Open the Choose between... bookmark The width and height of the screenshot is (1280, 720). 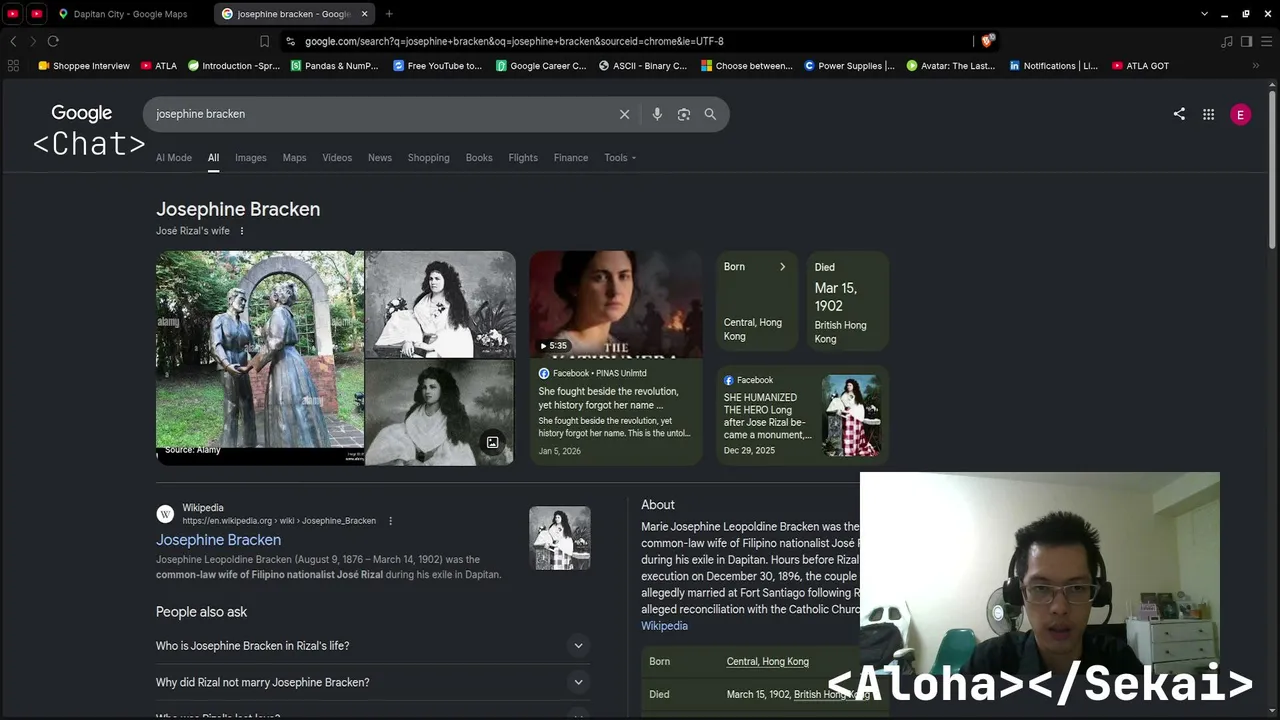[746, 66]
